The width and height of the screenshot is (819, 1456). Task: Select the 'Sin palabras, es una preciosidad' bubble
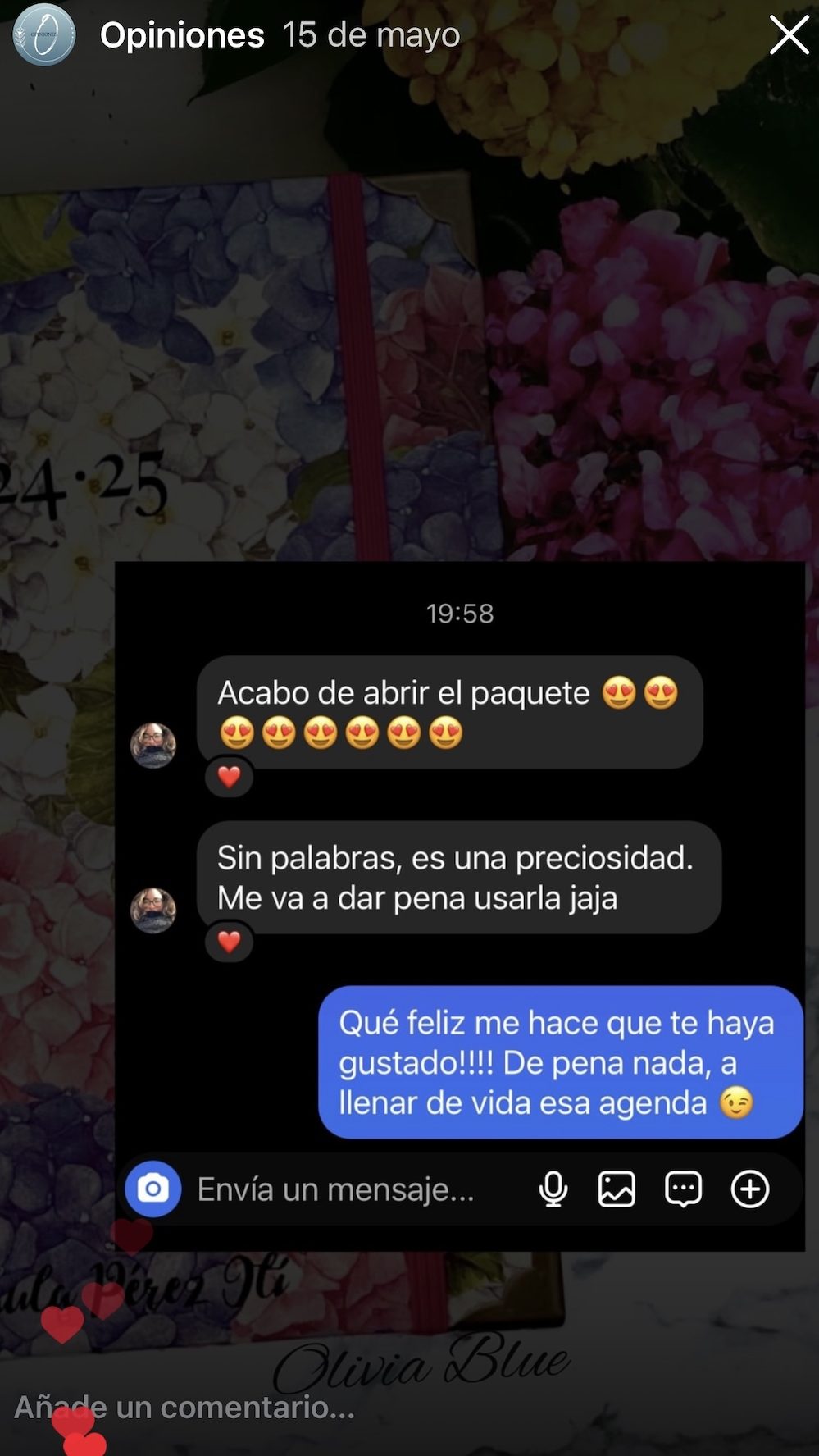(x=459, y=877)
